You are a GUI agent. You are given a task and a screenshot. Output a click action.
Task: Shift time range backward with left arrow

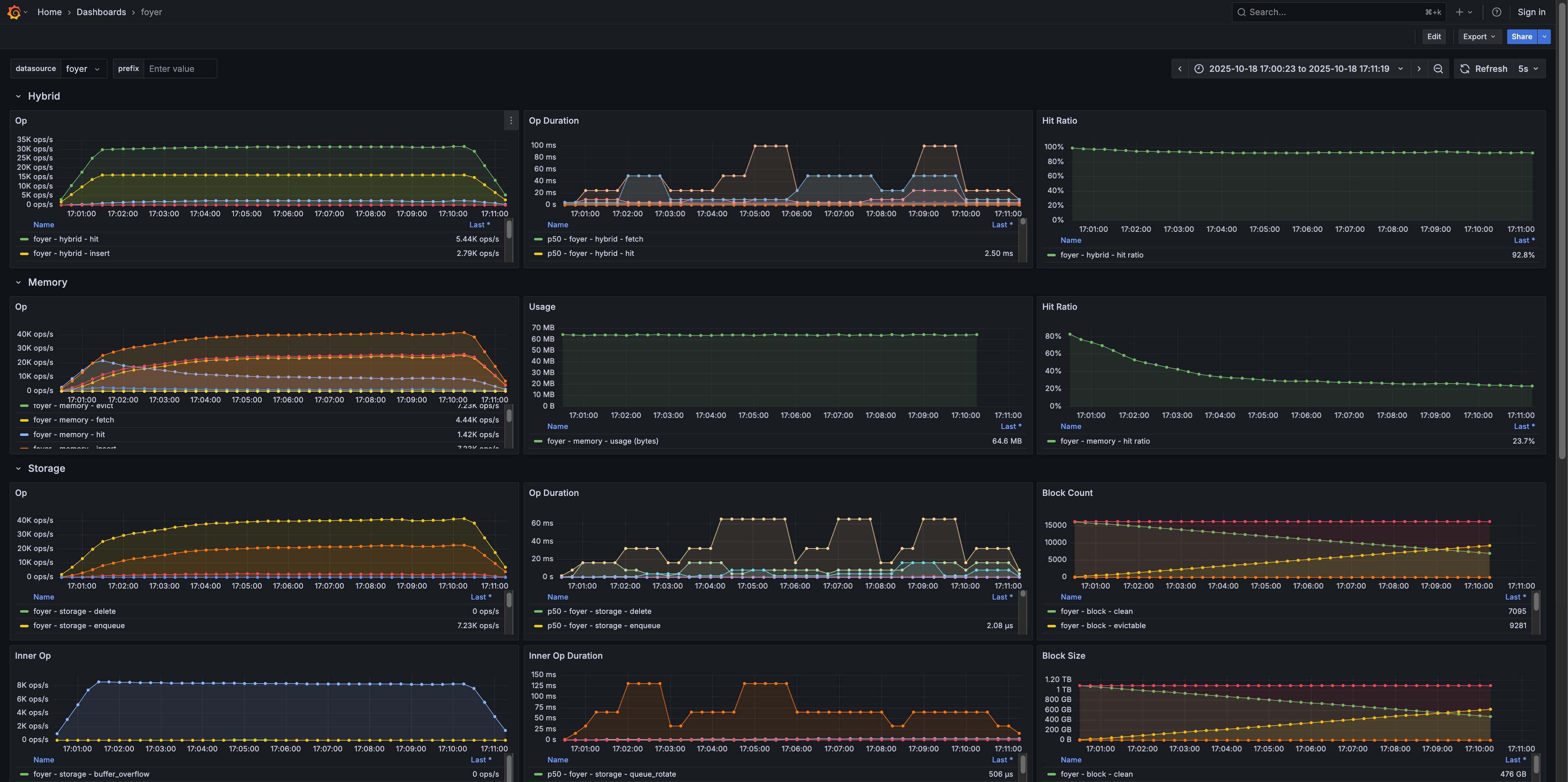point(1180,69)
